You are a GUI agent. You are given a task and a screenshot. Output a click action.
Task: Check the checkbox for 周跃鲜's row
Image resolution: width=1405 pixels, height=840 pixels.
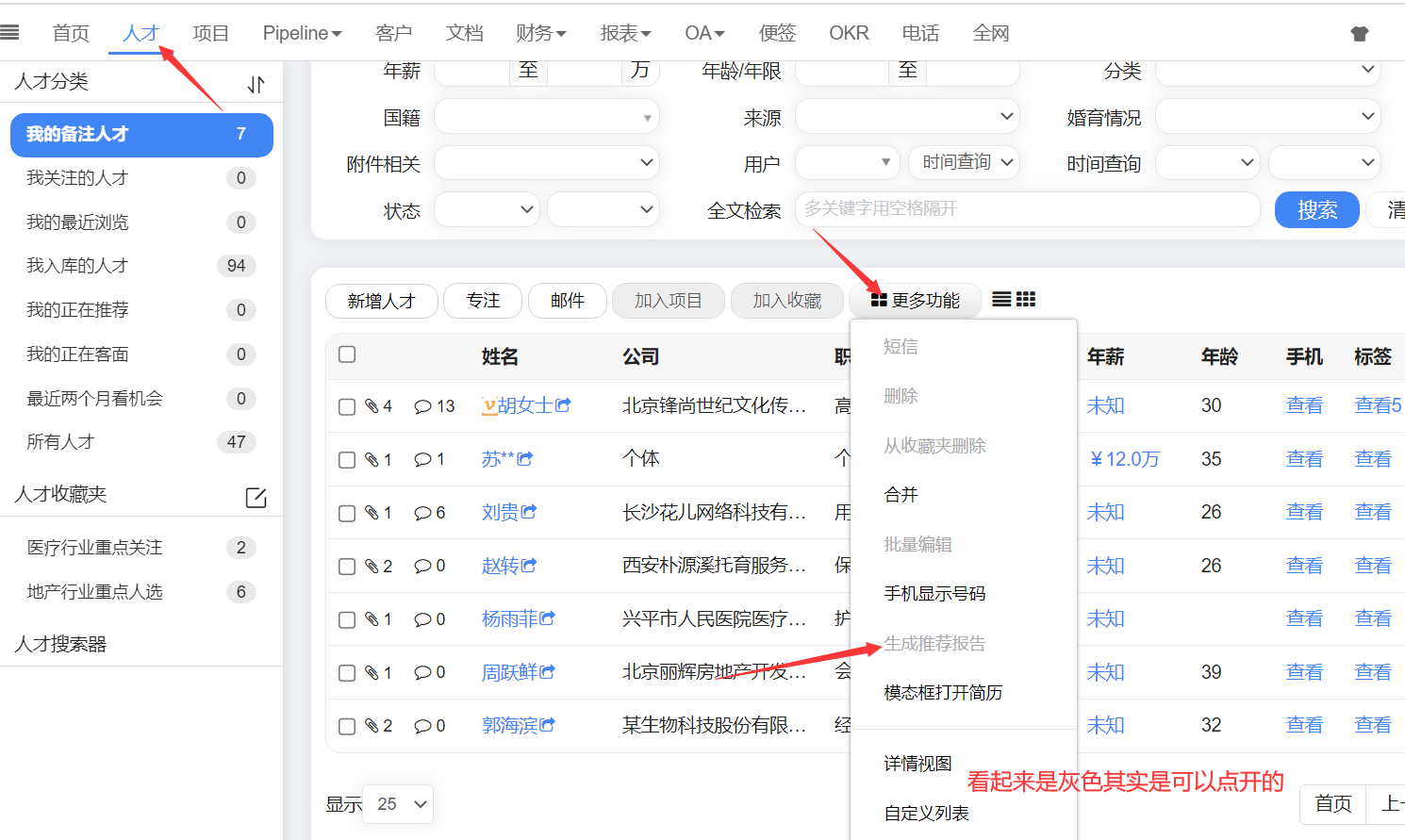click(347, 673)
